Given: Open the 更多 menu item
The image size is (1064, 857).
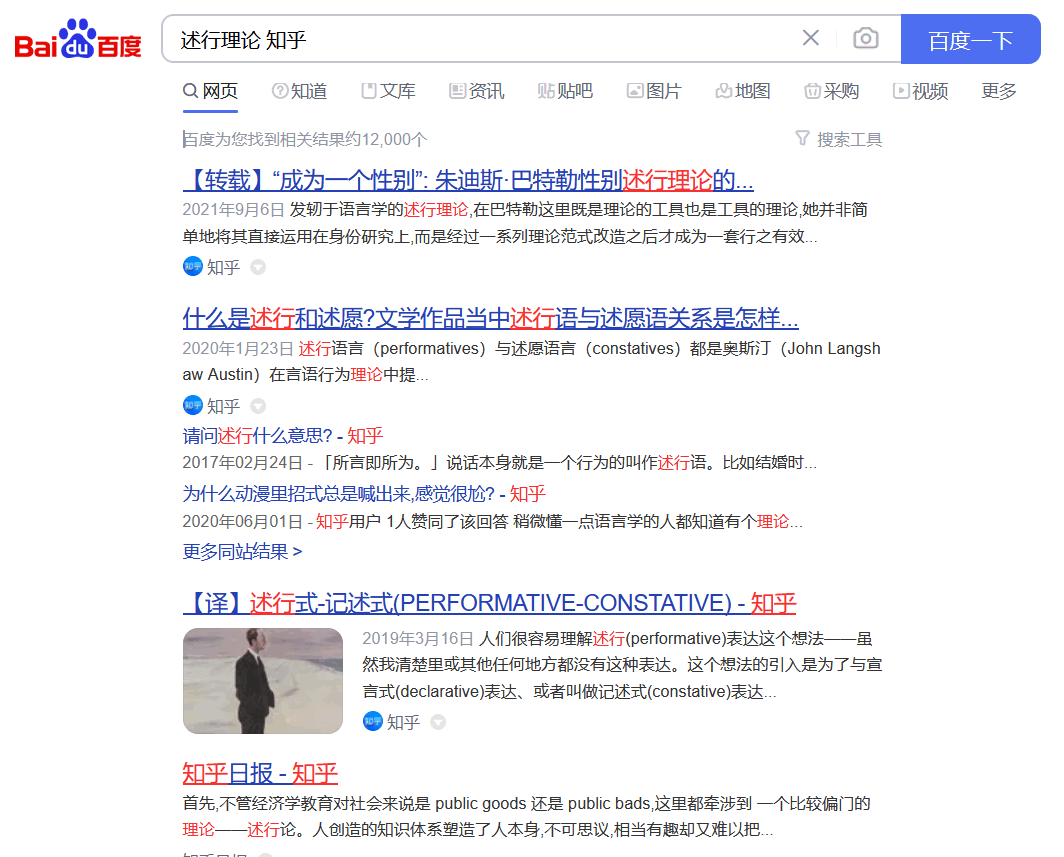Looking at the screenshot, I should tap(998, 91).
